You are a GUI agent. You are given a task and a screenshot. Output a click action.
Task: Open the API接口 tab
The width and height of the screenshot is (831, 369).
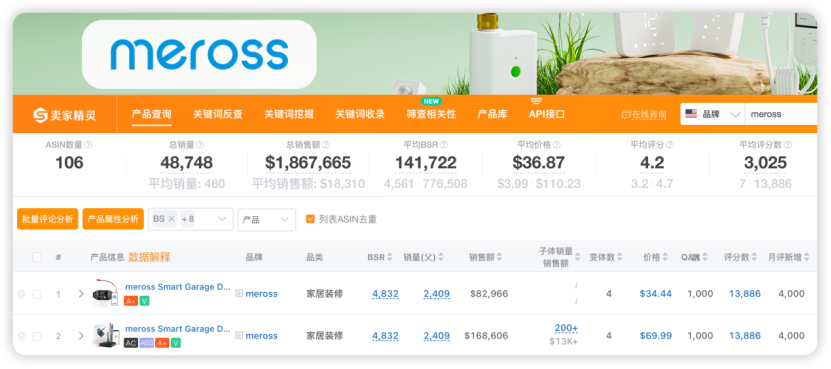point(546,114)
